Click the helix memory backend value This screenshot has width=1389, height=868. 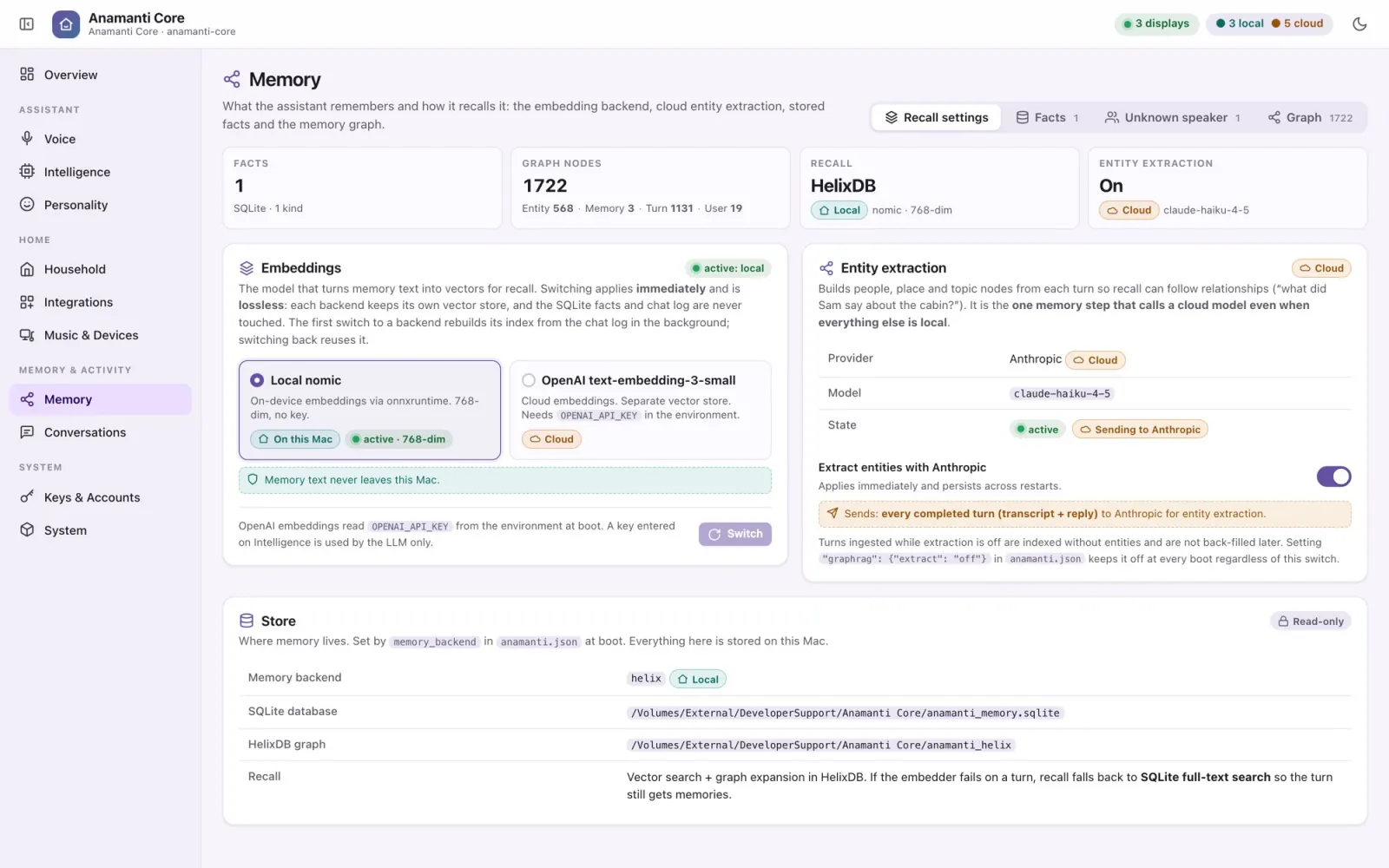click(x=646, y=679)
